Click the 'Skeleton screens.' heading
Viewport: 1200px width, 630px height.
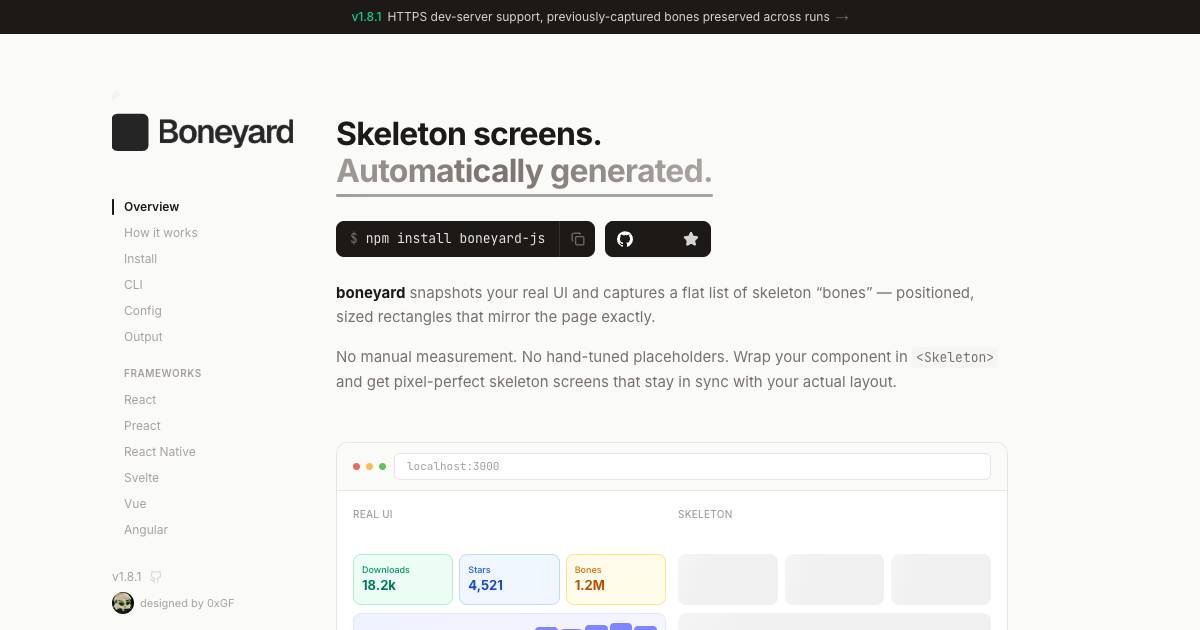(x=469, y=133)
